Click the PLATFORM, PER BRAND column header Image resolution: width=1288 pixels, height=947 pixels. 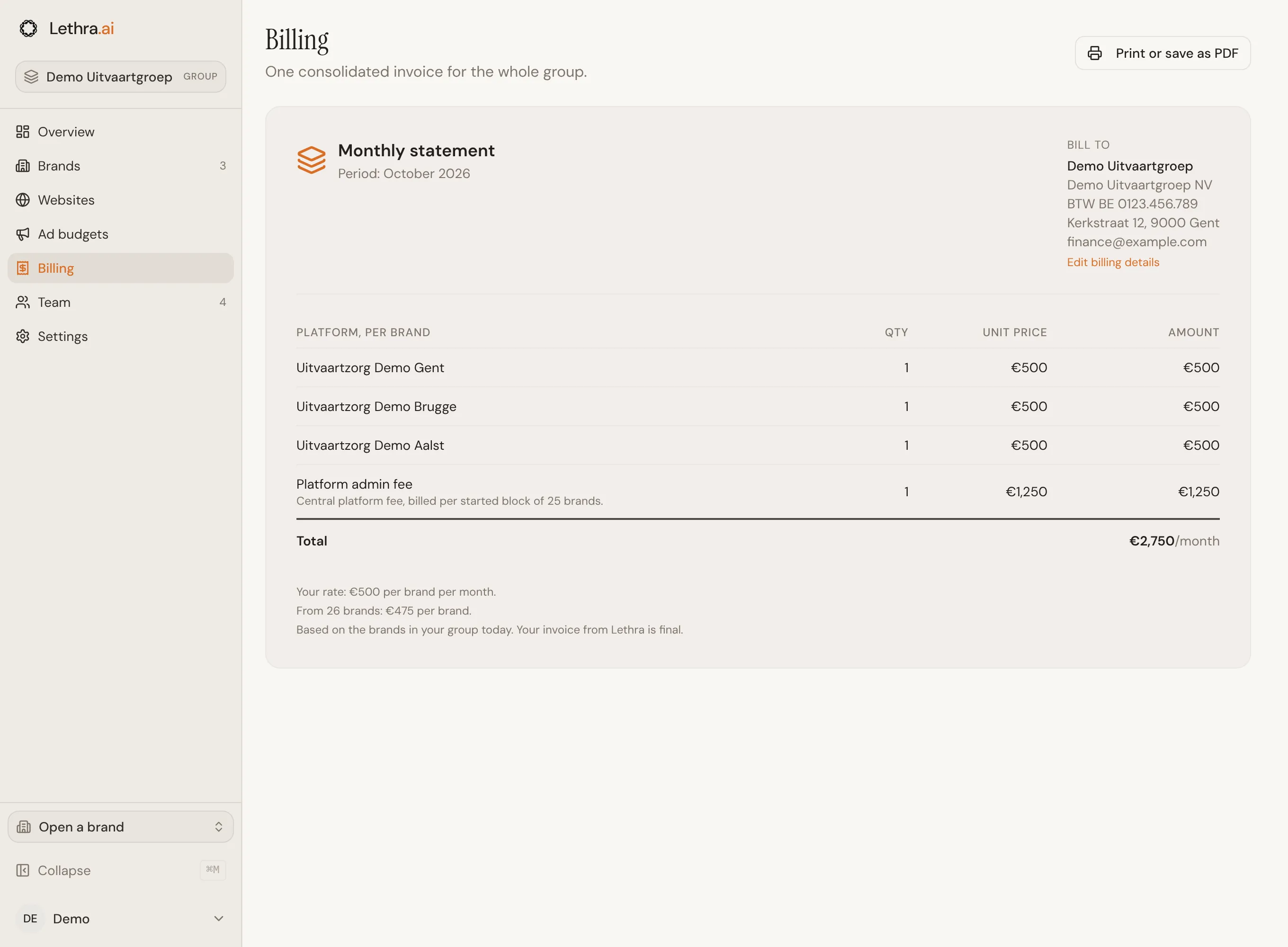click(363, 332)
